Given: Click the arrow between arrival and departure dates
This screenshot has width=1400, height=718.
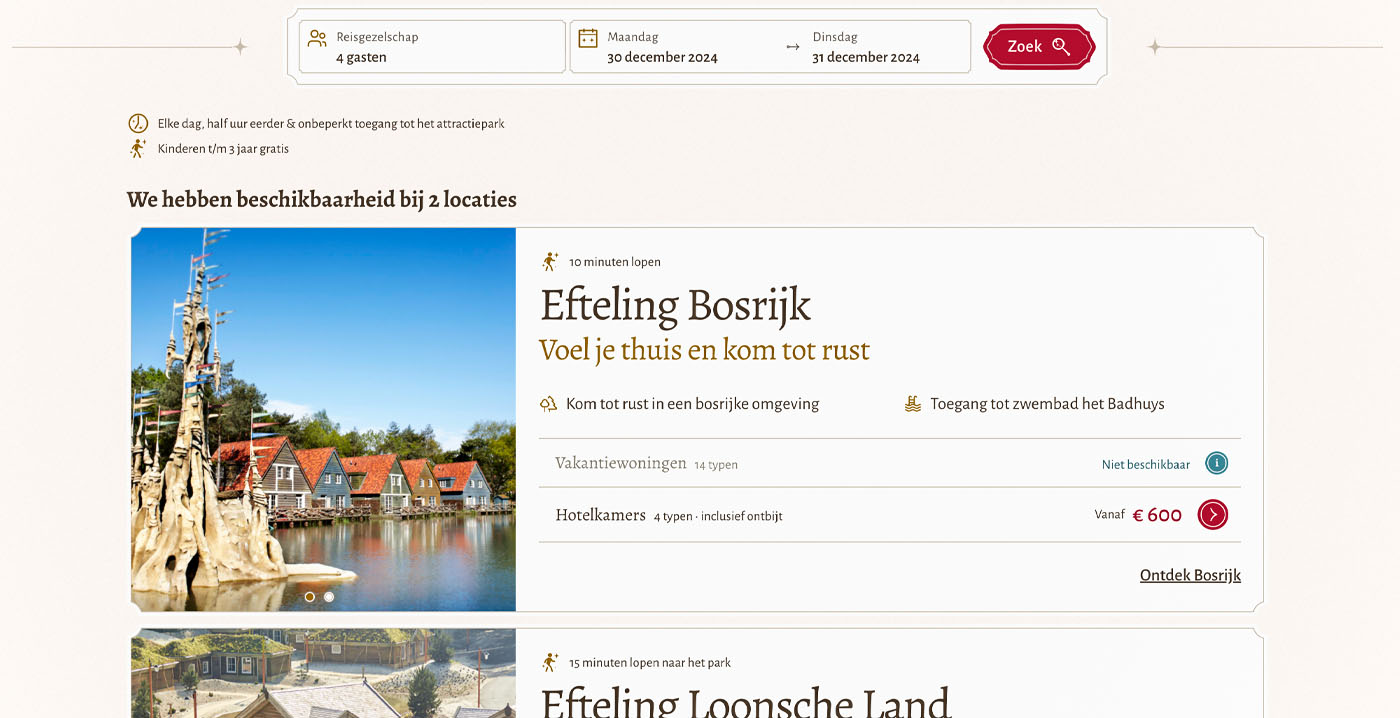Looking at the screenshot, I should tap(793, 47).
